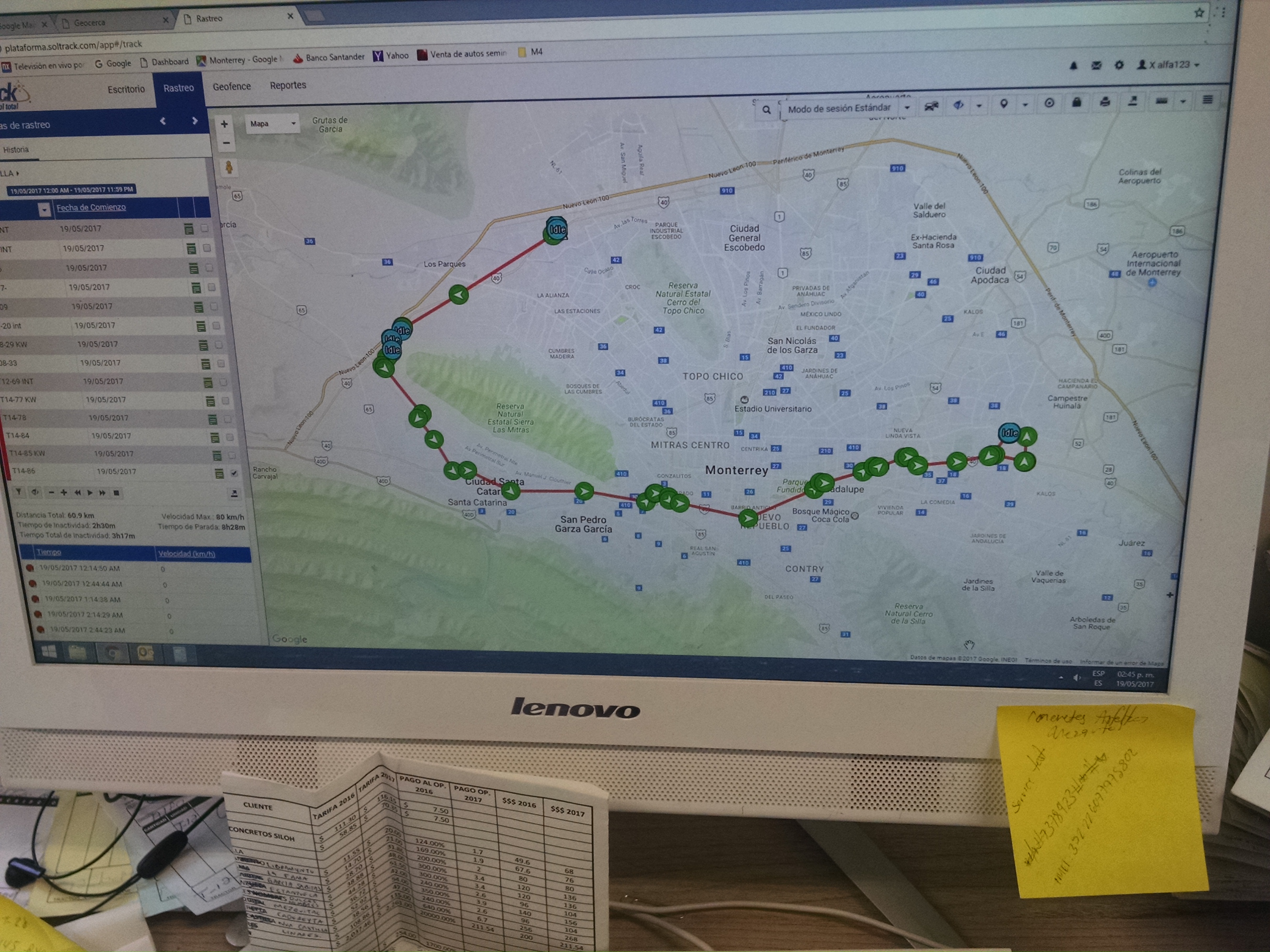Image resolution: width=1270 pixels, height=952 pixels.
Task: Switch to the Geofence tab
Action: coord(231,87)
